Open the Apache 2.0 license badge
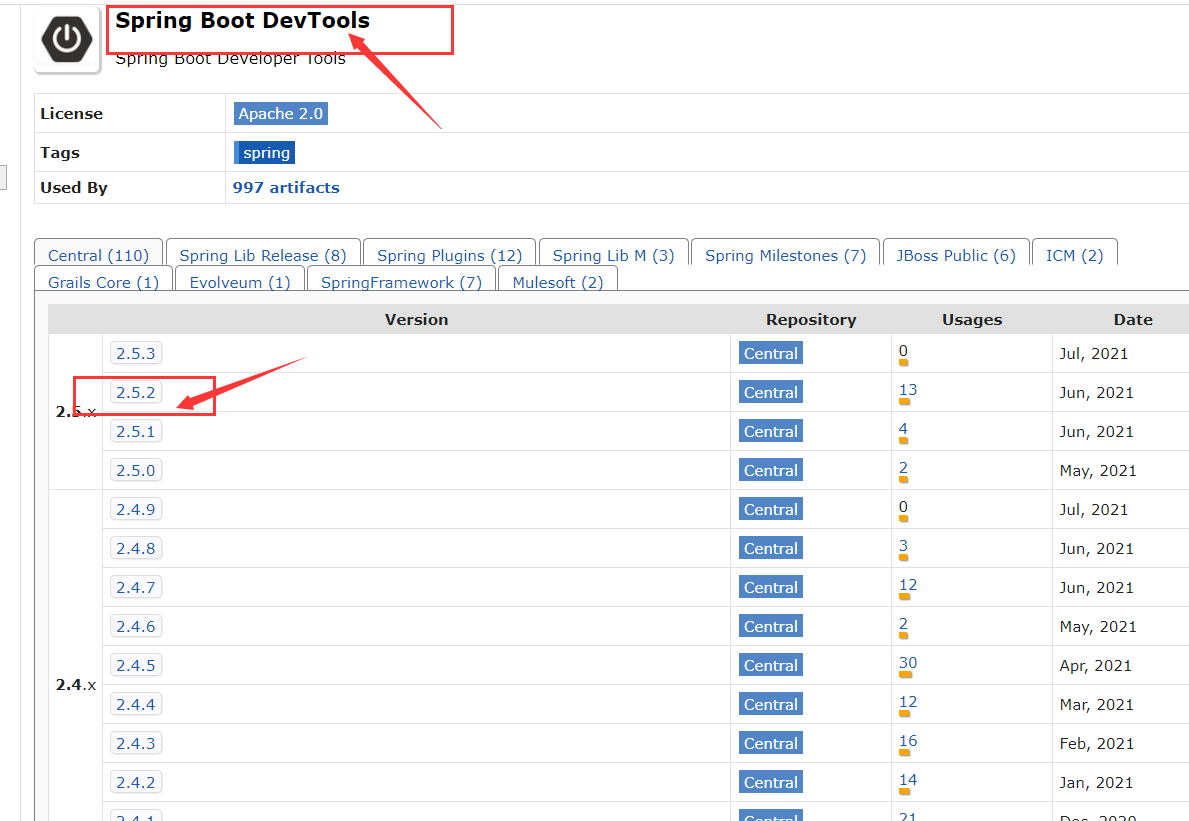This screenshot has width=1189, height=821. click(281, 114)
